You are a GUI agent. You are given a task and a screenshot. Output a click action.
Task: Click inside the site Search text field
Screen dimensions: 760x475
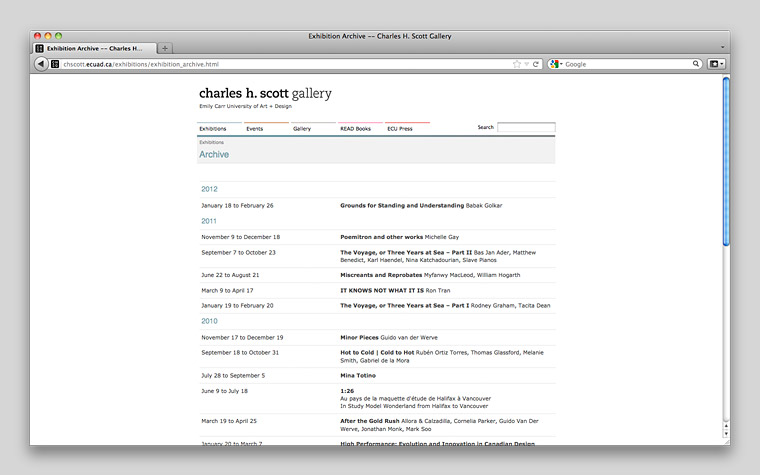tap(526, 128)
